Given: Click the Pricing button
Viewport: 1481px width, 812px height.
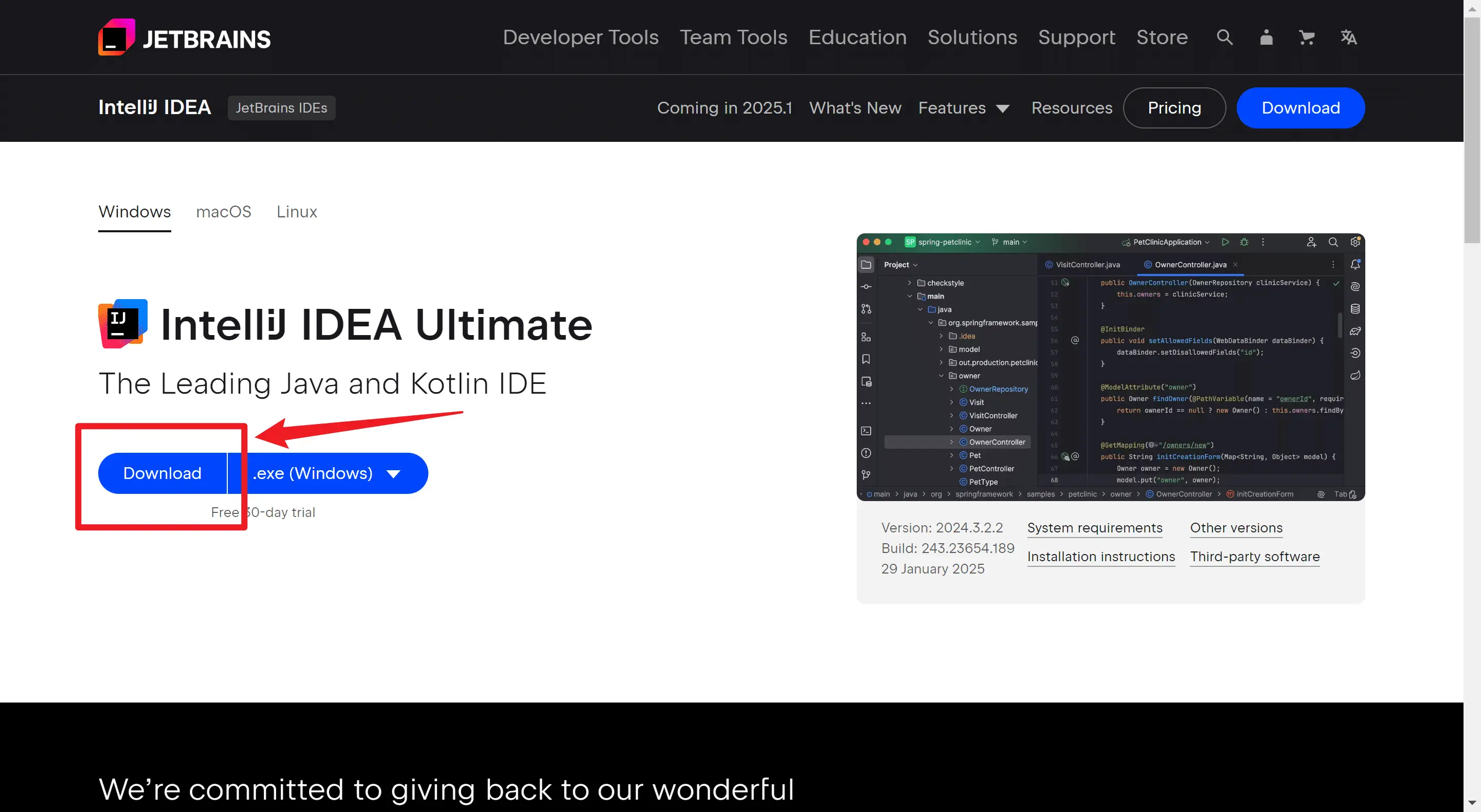Looking at the screenshot, I should point(1174,108).
